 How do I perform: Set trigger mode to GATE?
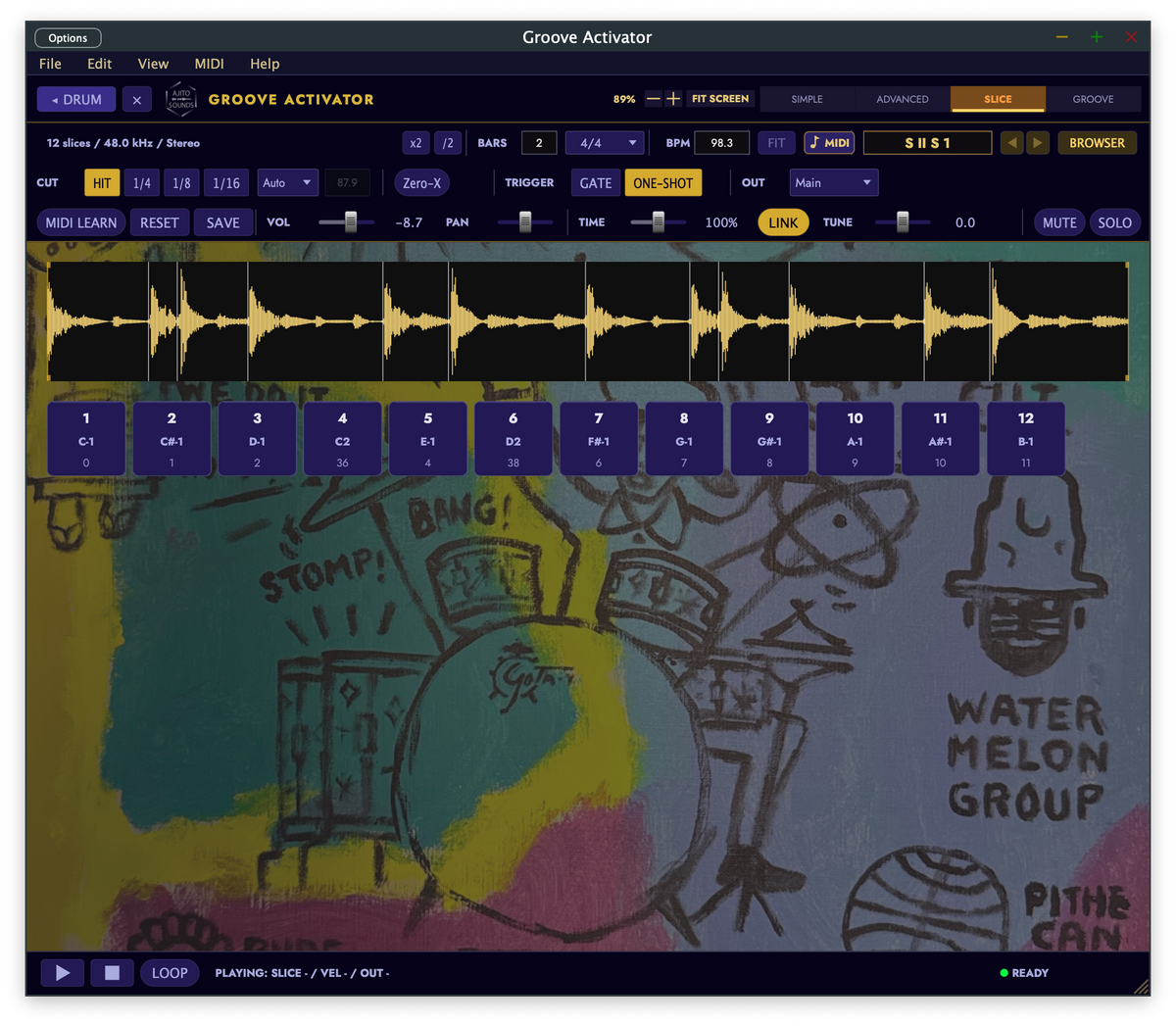(x=596, y=183)
